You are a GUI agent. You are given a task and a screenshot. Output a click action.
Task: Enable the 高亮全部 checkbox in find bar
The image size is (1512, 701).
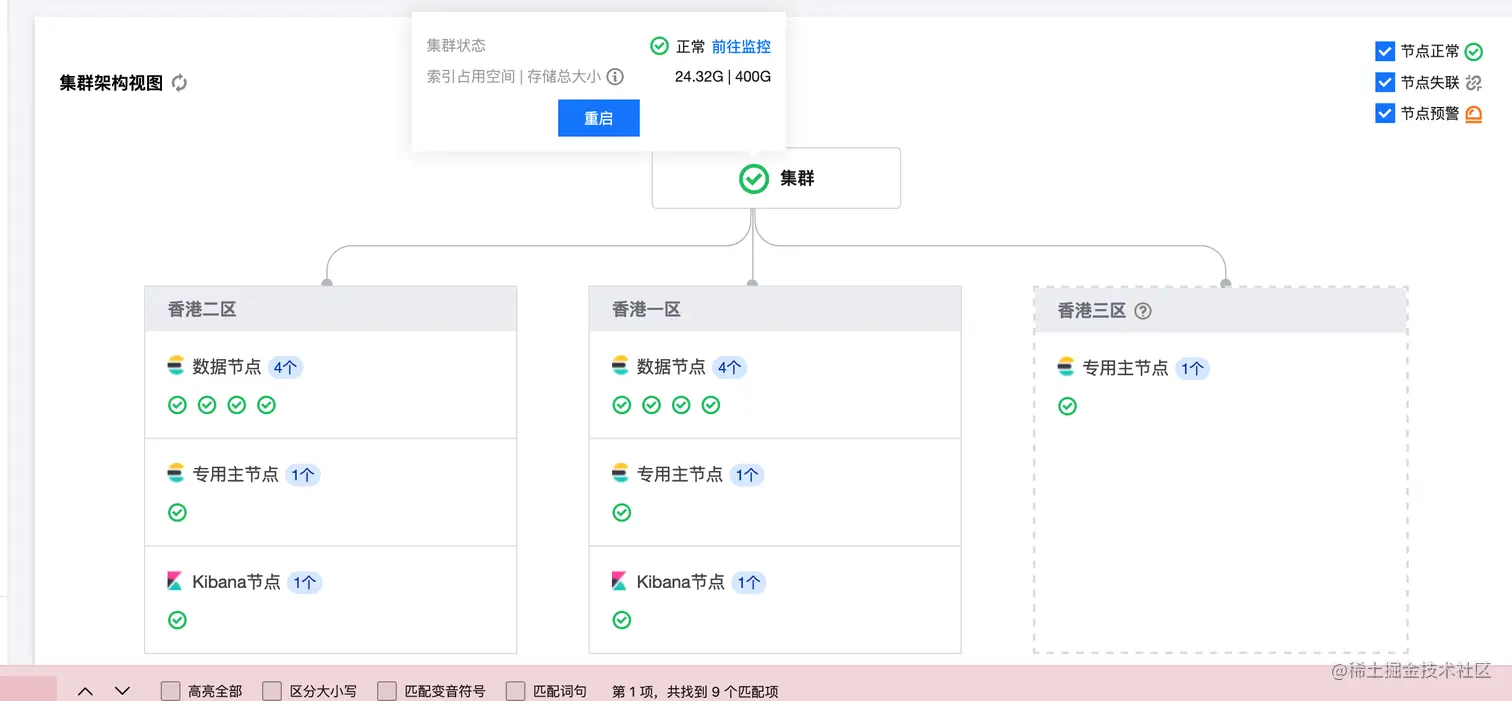coord(171,691)
